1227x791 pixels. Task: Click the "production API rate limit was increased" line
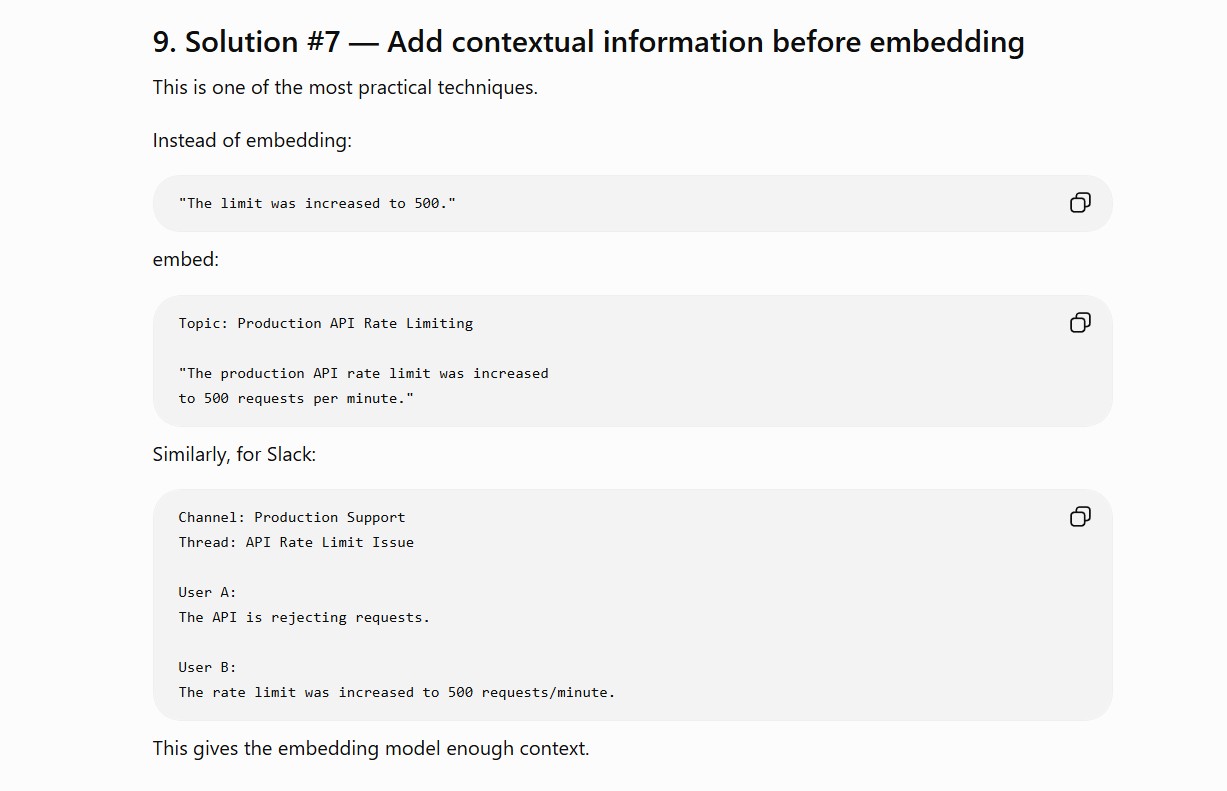363,373
